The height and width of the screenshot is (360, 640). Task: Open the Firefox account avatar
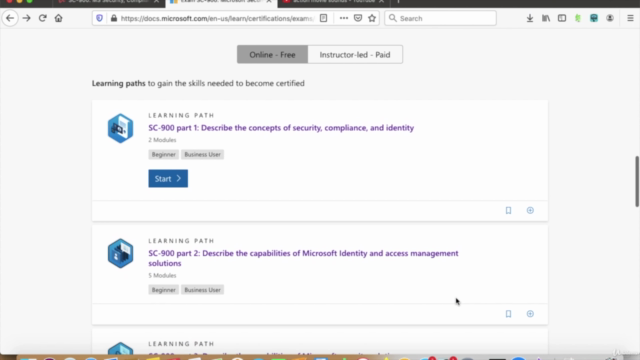pos(610,18)
